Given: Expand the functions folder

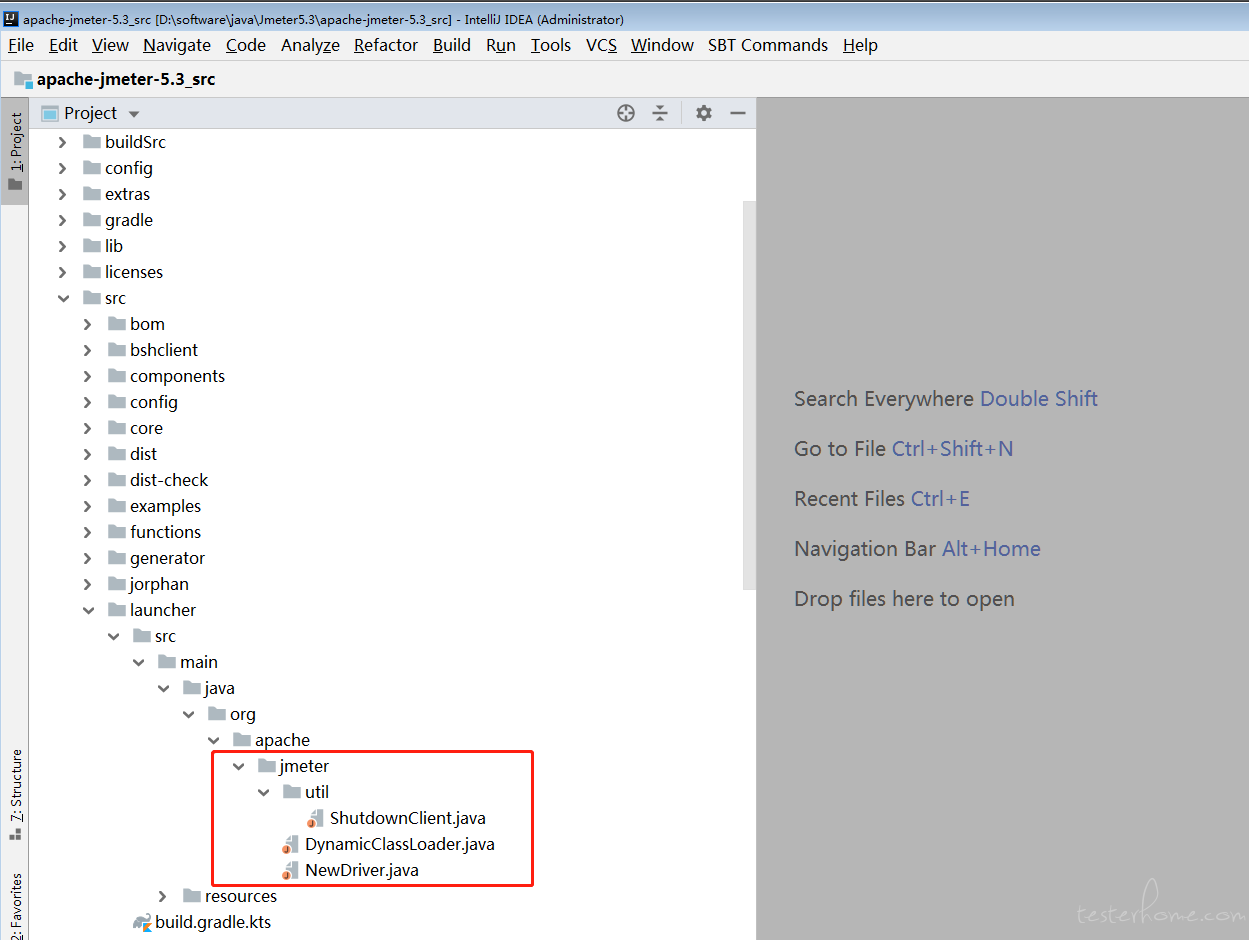Looking at the screenshot, I should click(88, 532).
